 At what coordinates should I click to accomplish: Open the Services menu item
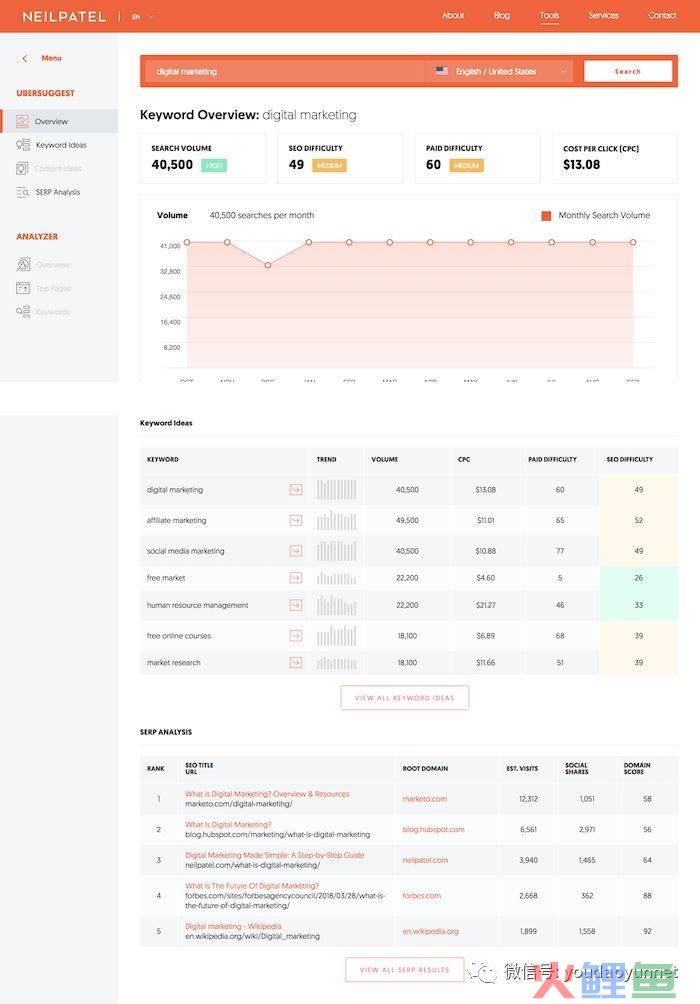click(x=603, y=15)
